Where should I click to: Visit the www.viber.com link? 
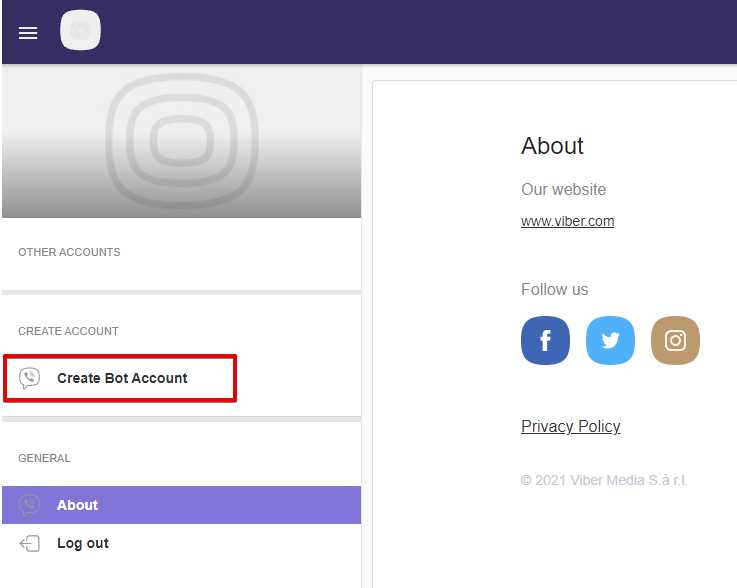[x=567, y=221]
